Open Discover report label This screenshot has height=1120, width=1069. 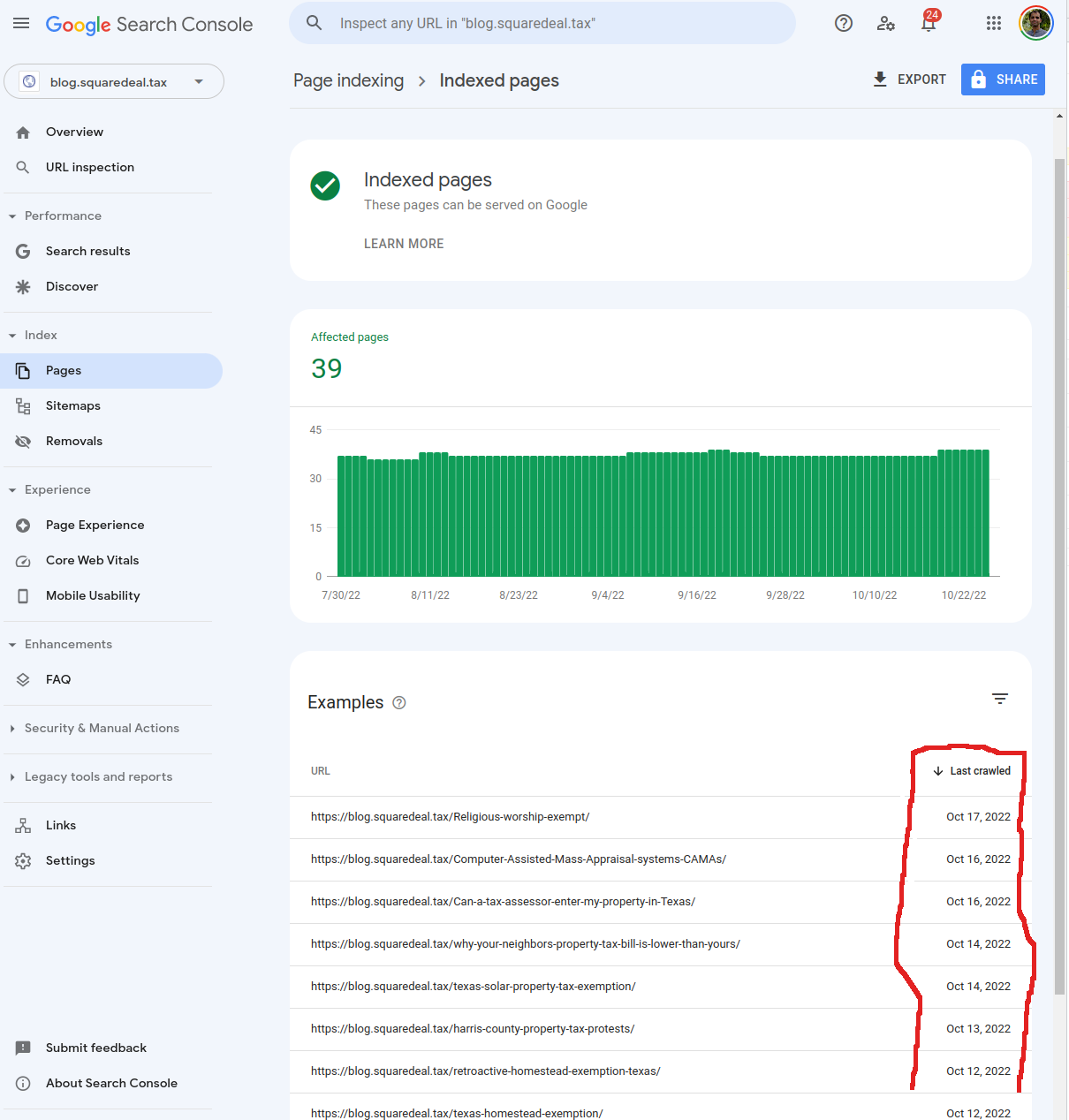[72, 287]
